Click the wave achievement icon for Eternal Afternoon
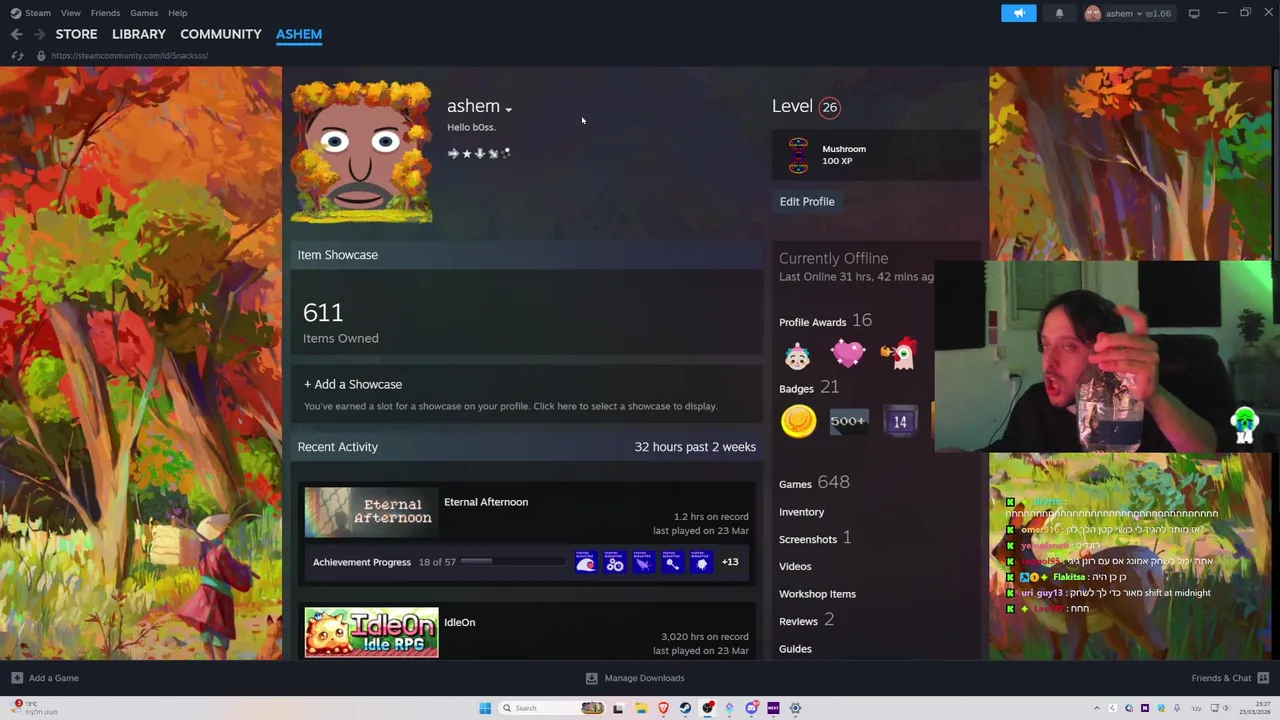This screenshot has height=720, width=1280. 586,562
